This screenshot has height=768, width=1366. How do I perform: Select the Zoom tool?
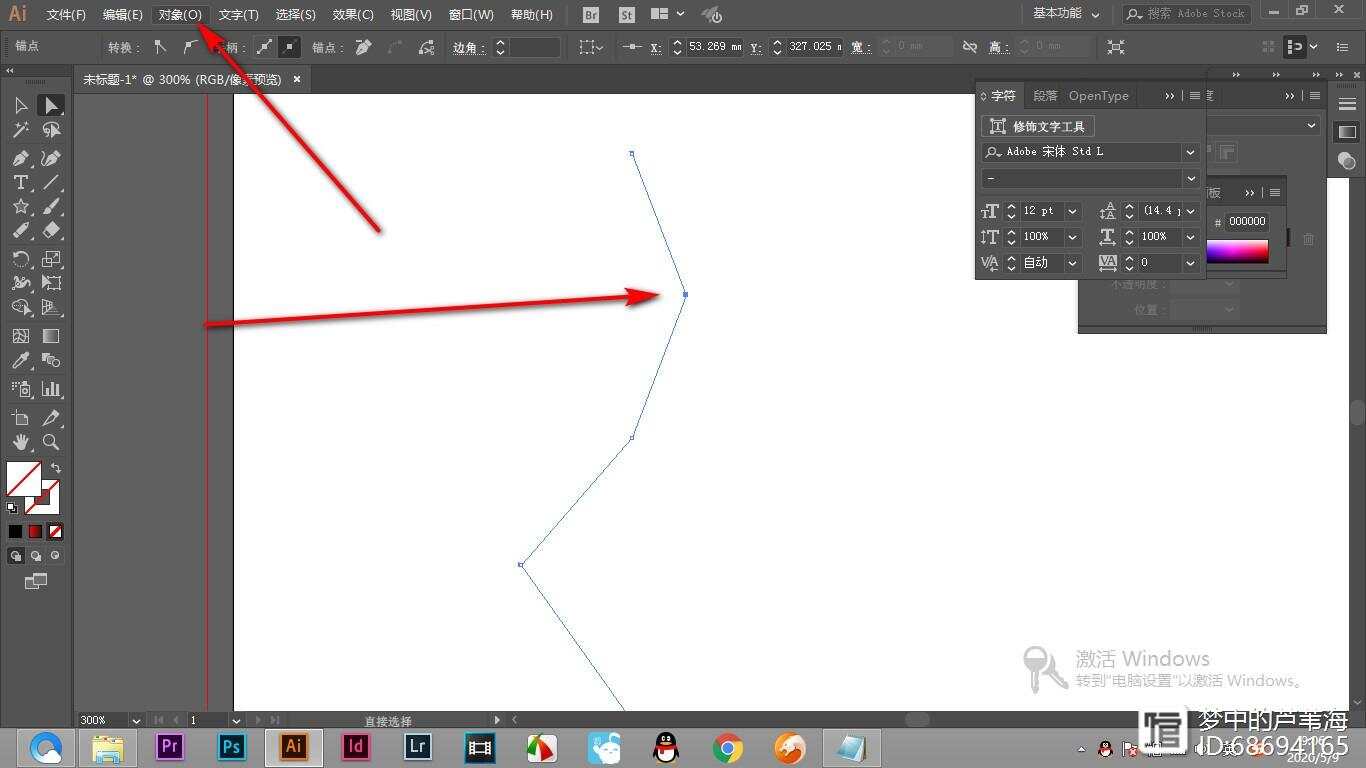[x=51, y=442]
